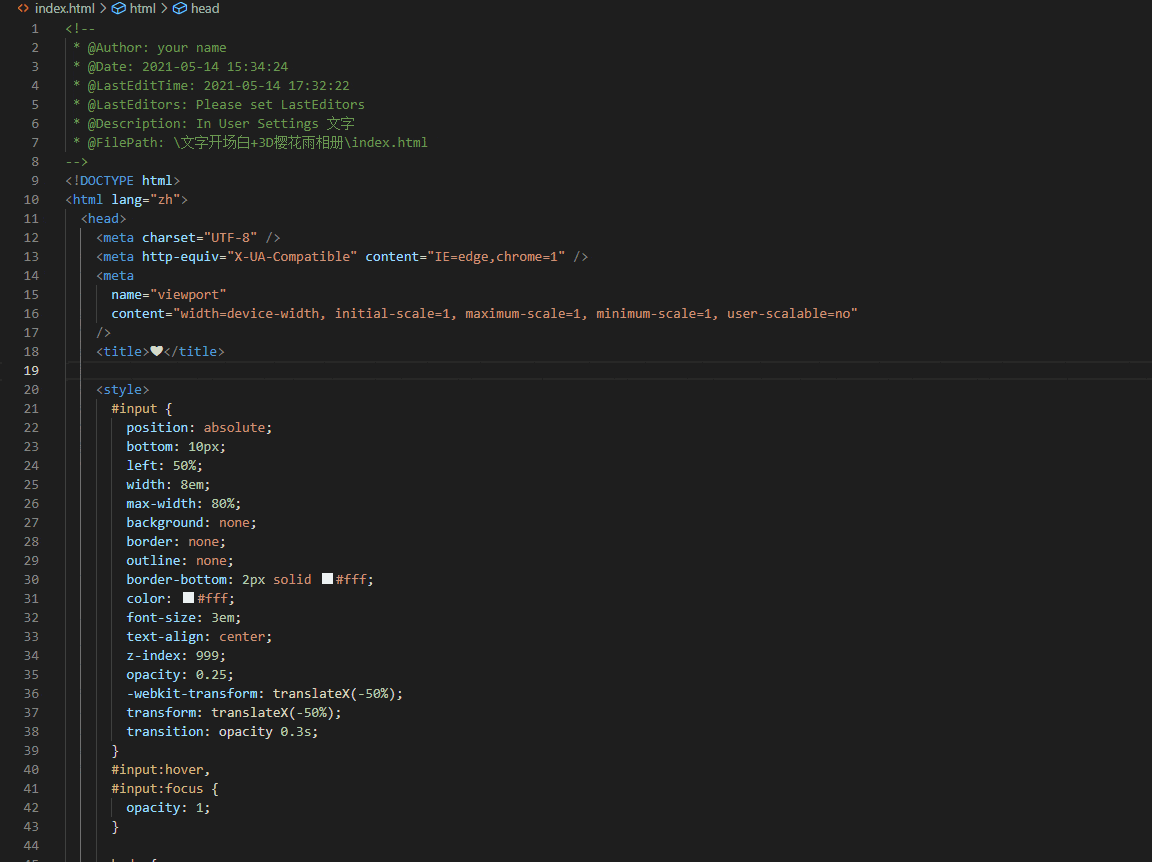Viewport: 1152px width, 862px height.
Task: Click '-webkit-transform: translateX(-50%);' line
Action: pos(264,694)
